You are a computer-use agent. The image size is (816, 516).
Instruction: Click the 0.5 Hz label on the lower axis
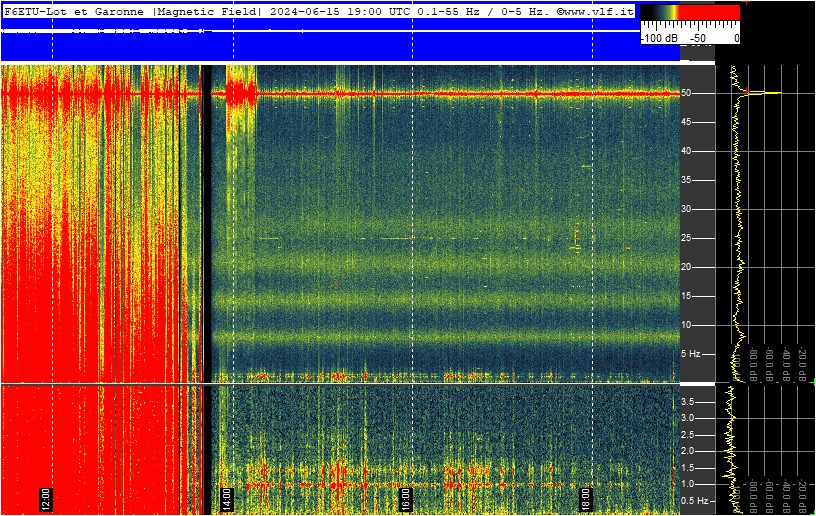coord(695,500)
